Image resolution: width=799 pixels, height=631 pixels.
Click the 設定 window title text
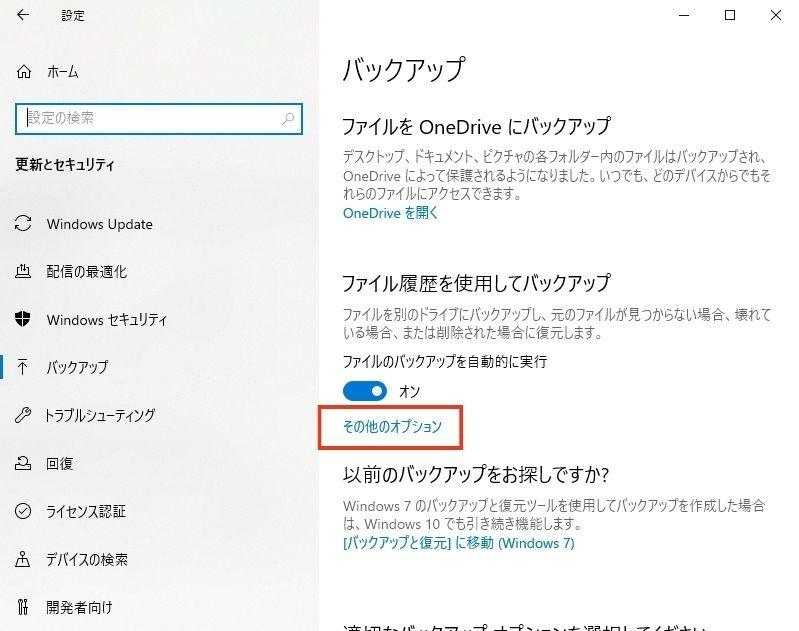click(73, 15)
